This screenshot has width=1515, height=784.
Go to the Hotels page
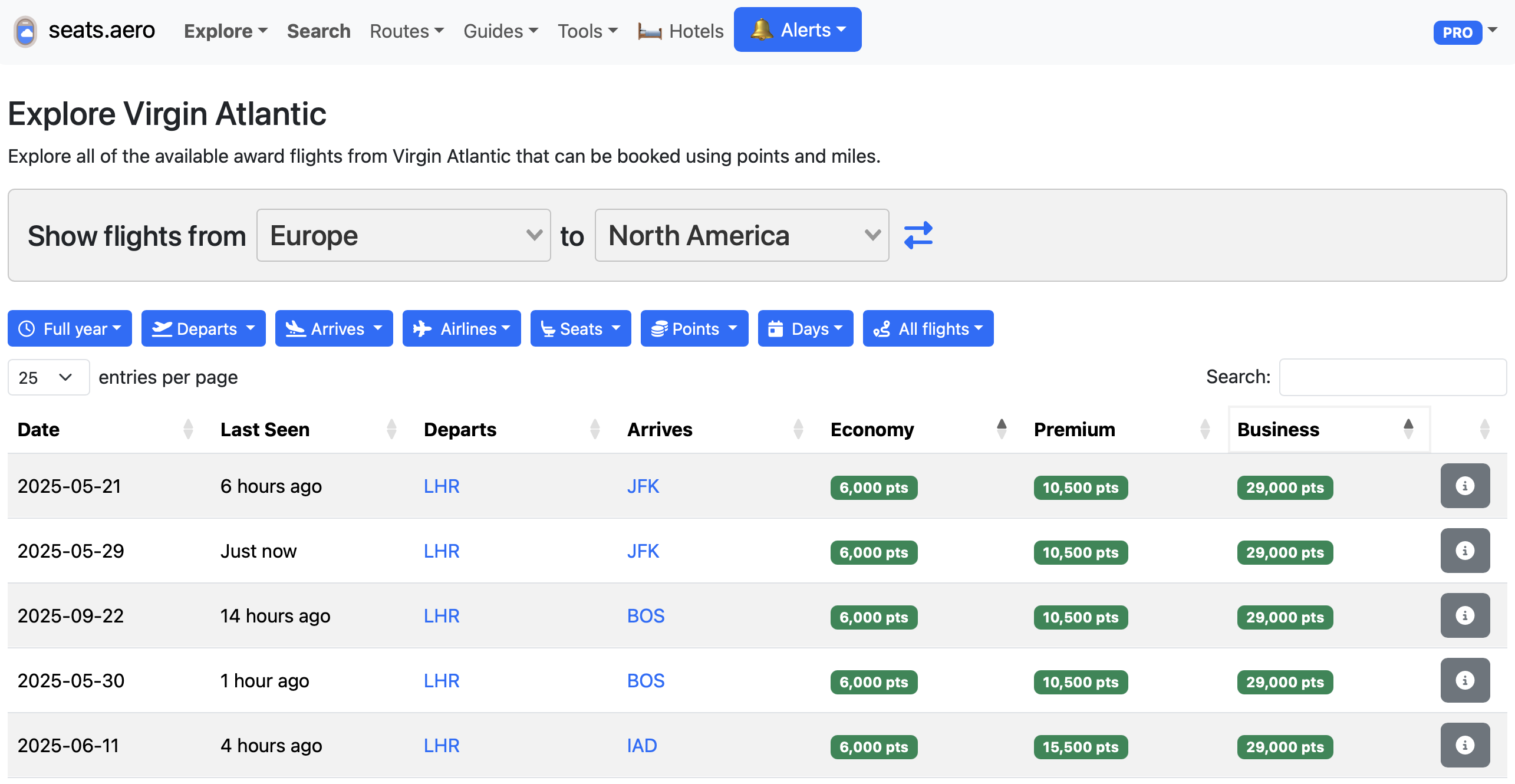[681, 31]
